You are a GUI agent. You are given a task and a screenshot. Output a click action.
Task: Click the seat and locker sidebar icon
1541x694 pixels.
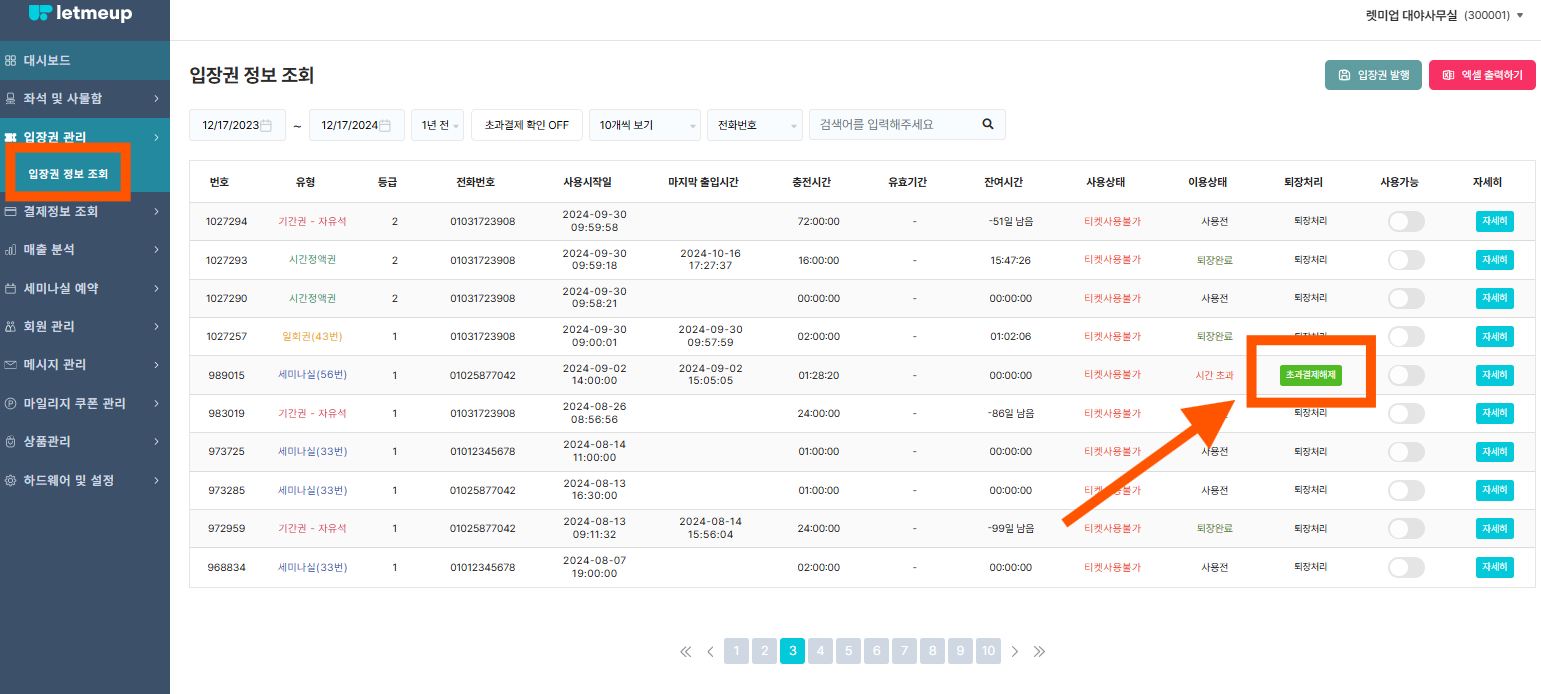(x=10, y=99)
